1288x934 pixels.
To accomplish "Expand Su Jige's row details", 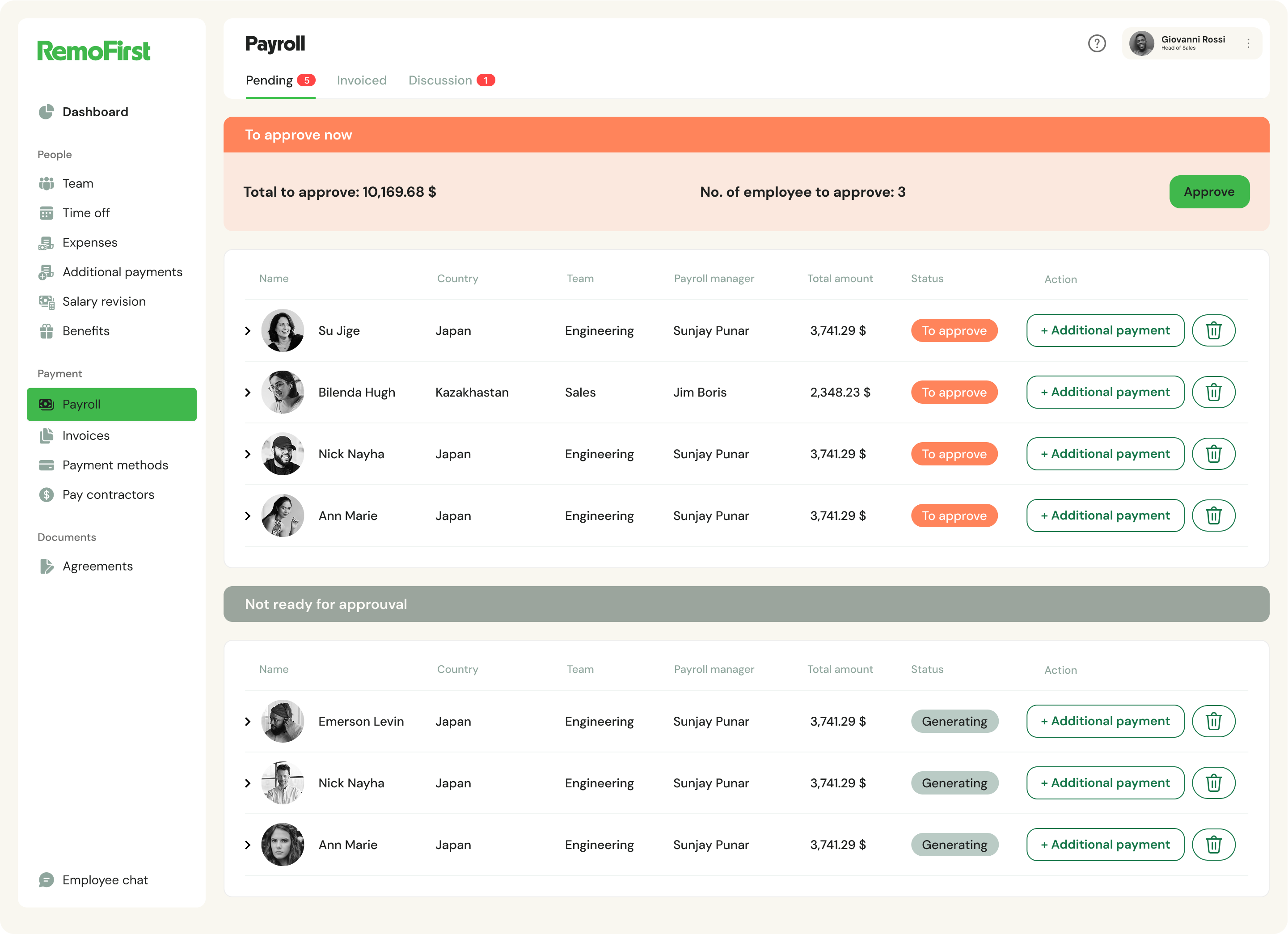I will [248, 330].
